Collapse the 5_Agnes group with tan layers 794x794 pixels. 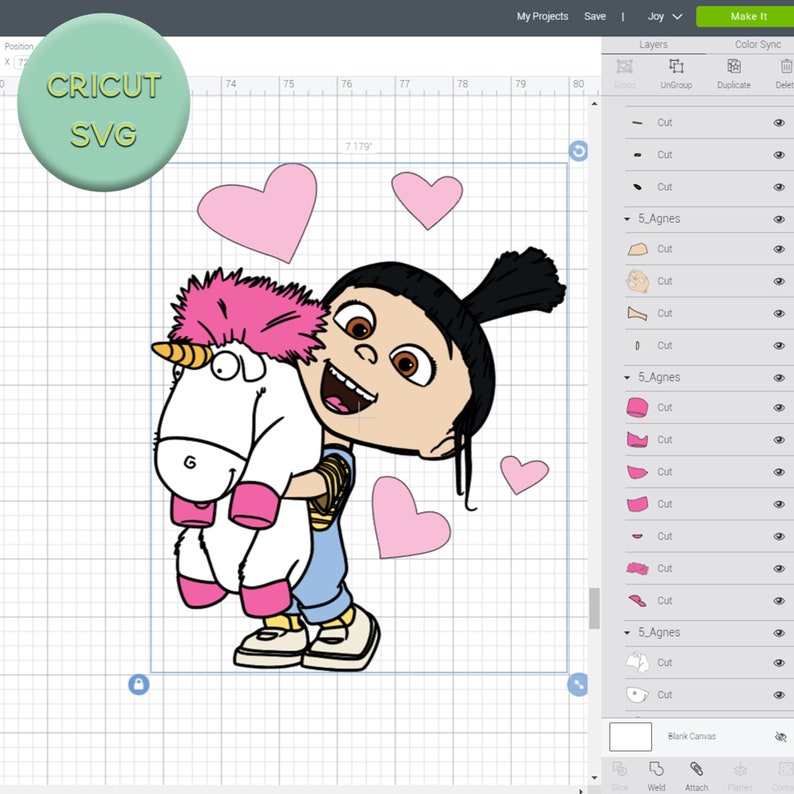[627, 219]
